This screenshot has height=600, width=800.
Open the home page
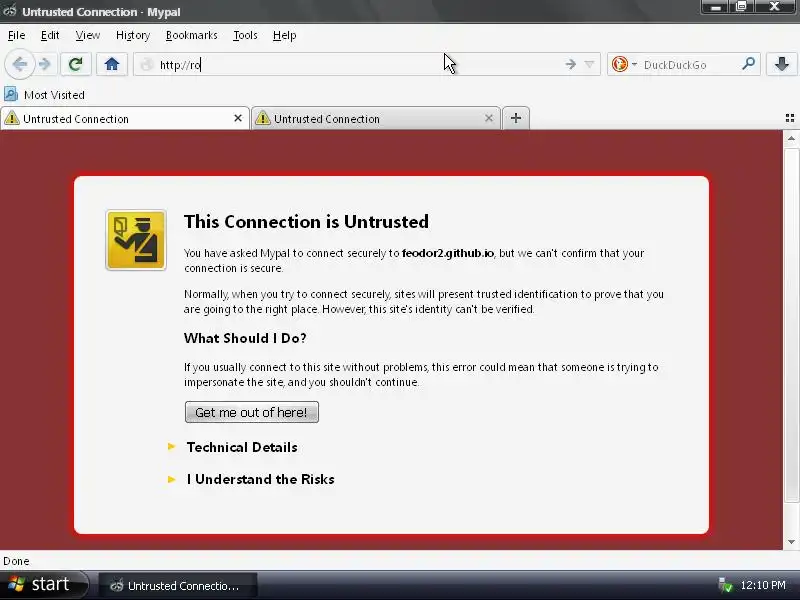coord(112,64)
